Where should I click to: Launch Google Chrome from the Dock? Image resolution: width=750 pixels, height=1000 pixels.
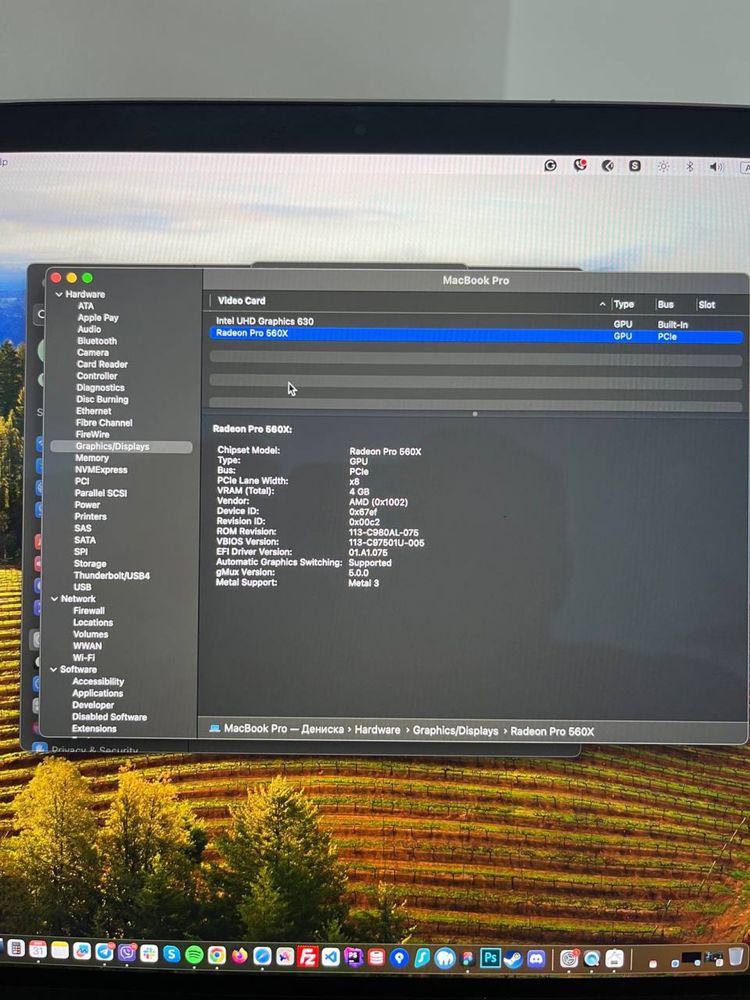tap(217, 955)
